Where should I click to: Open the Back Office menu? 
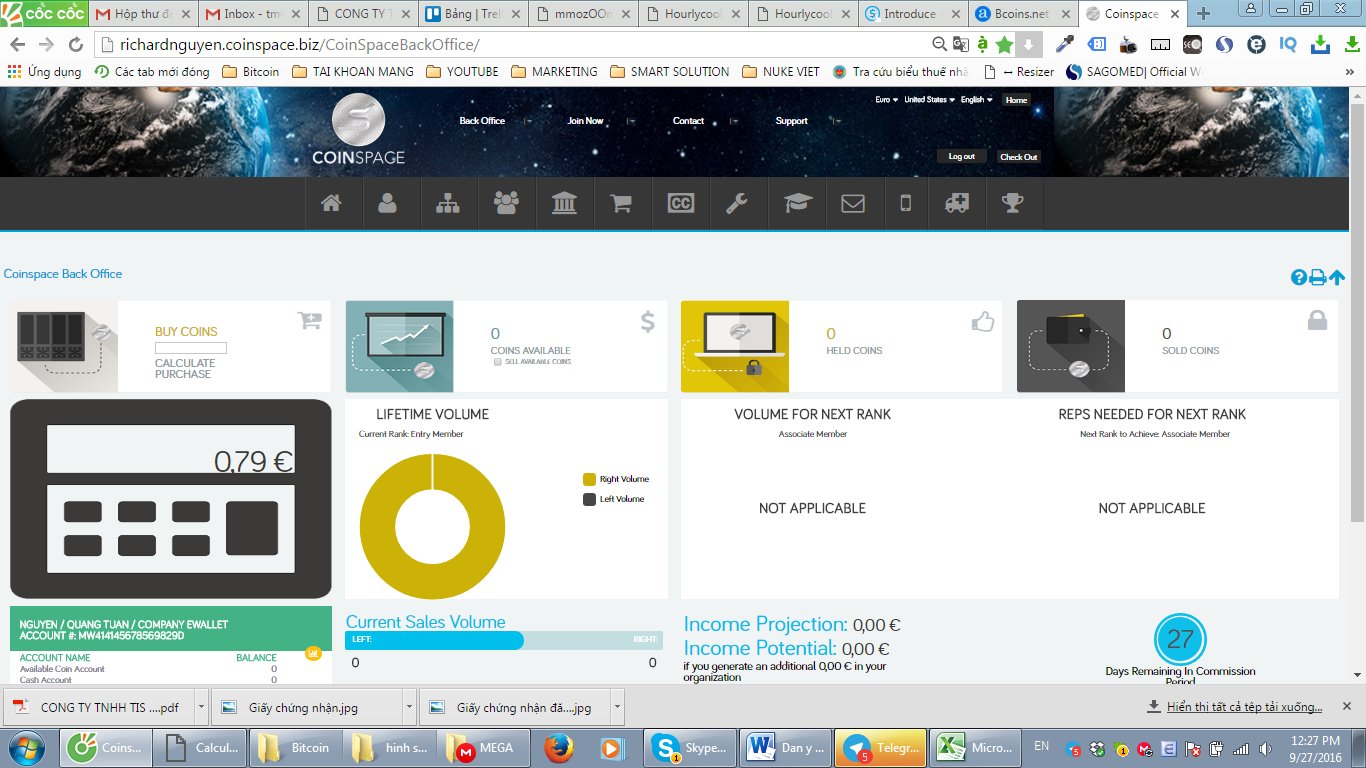click(x=482, y=121)
